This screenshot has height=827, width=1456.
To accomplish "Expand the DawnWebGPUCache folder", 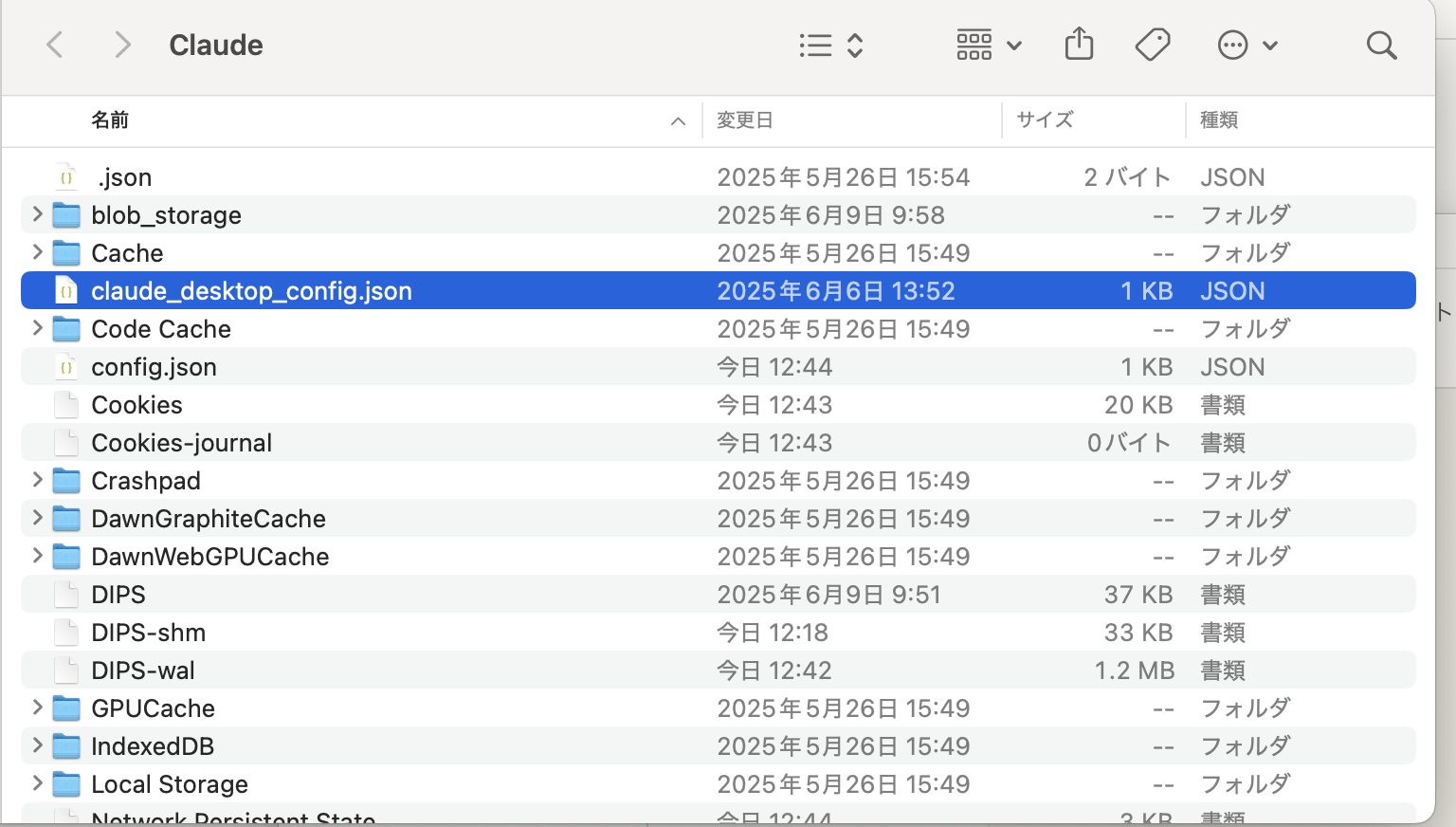I will coord(37,556).
